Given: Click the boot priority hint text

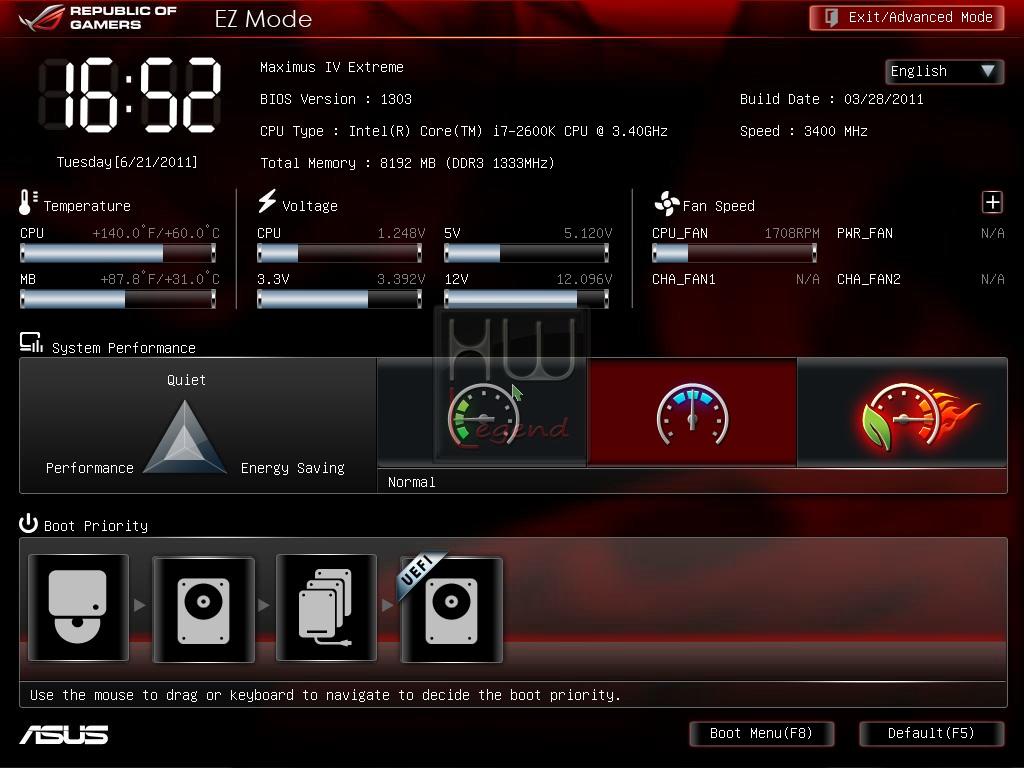Looking at the screenshot, I should tap(325, 695).
